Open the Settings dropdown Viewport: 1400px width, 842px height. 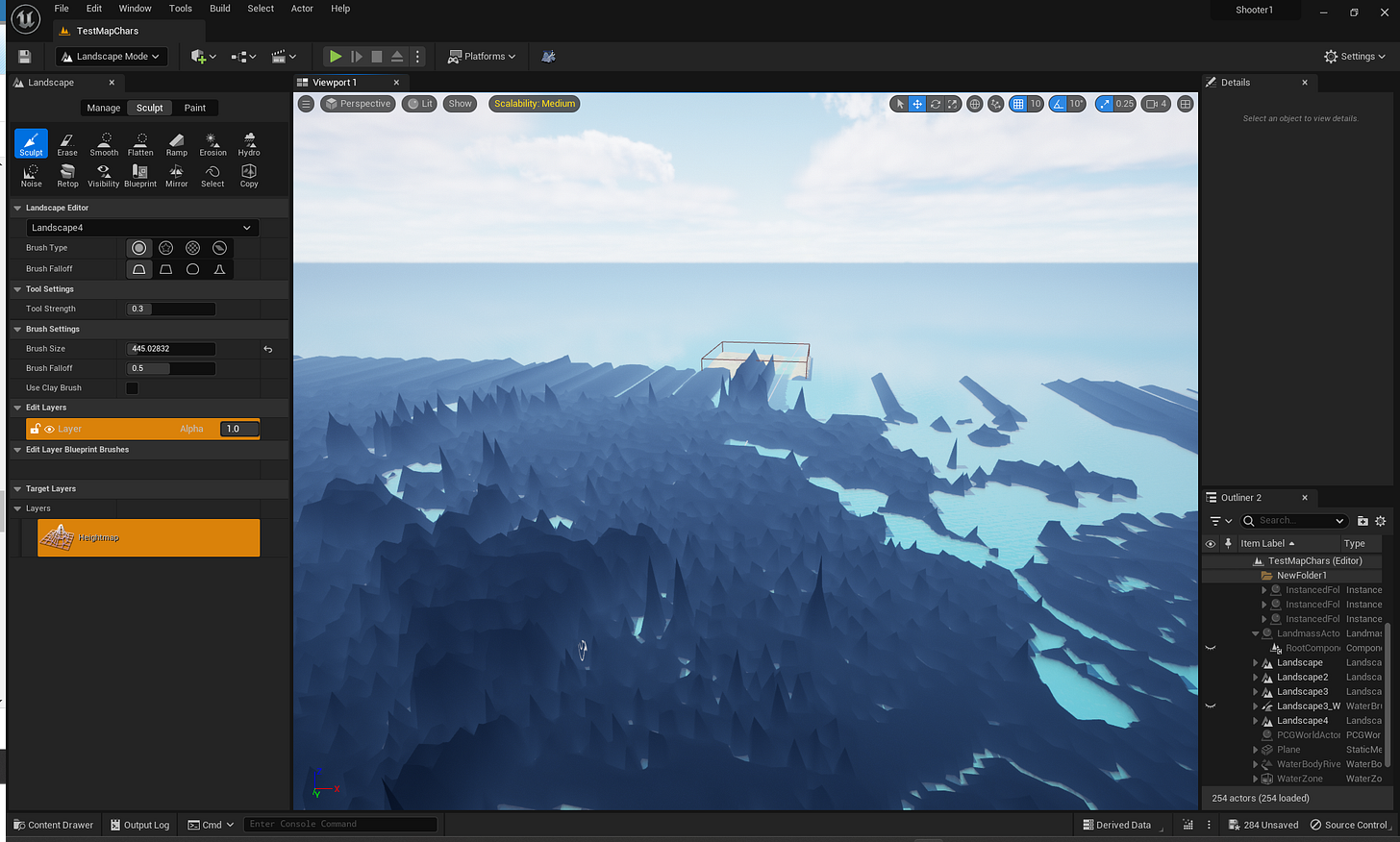coord(1355,57)
